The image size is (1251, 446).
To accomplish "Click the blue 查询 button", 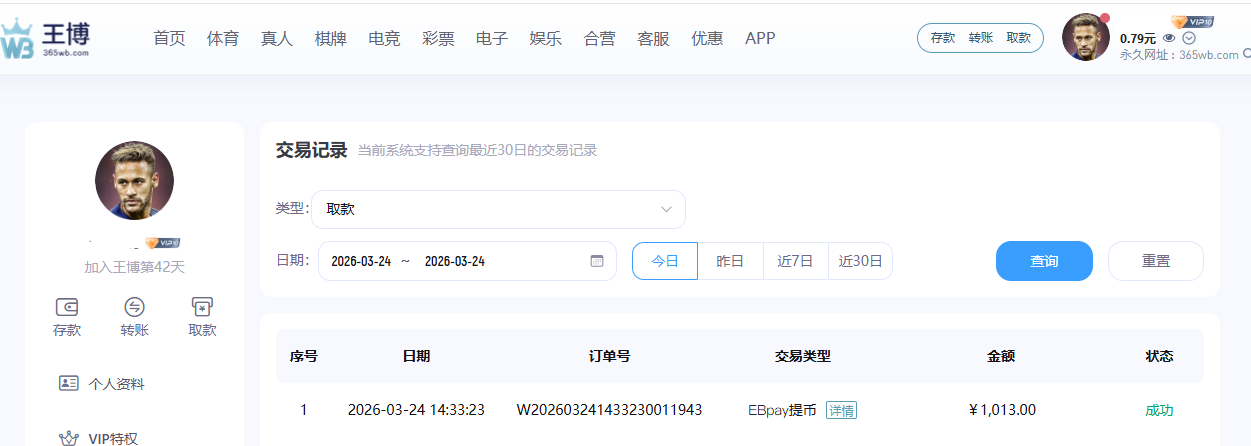I will click(x=1044, y=261).
